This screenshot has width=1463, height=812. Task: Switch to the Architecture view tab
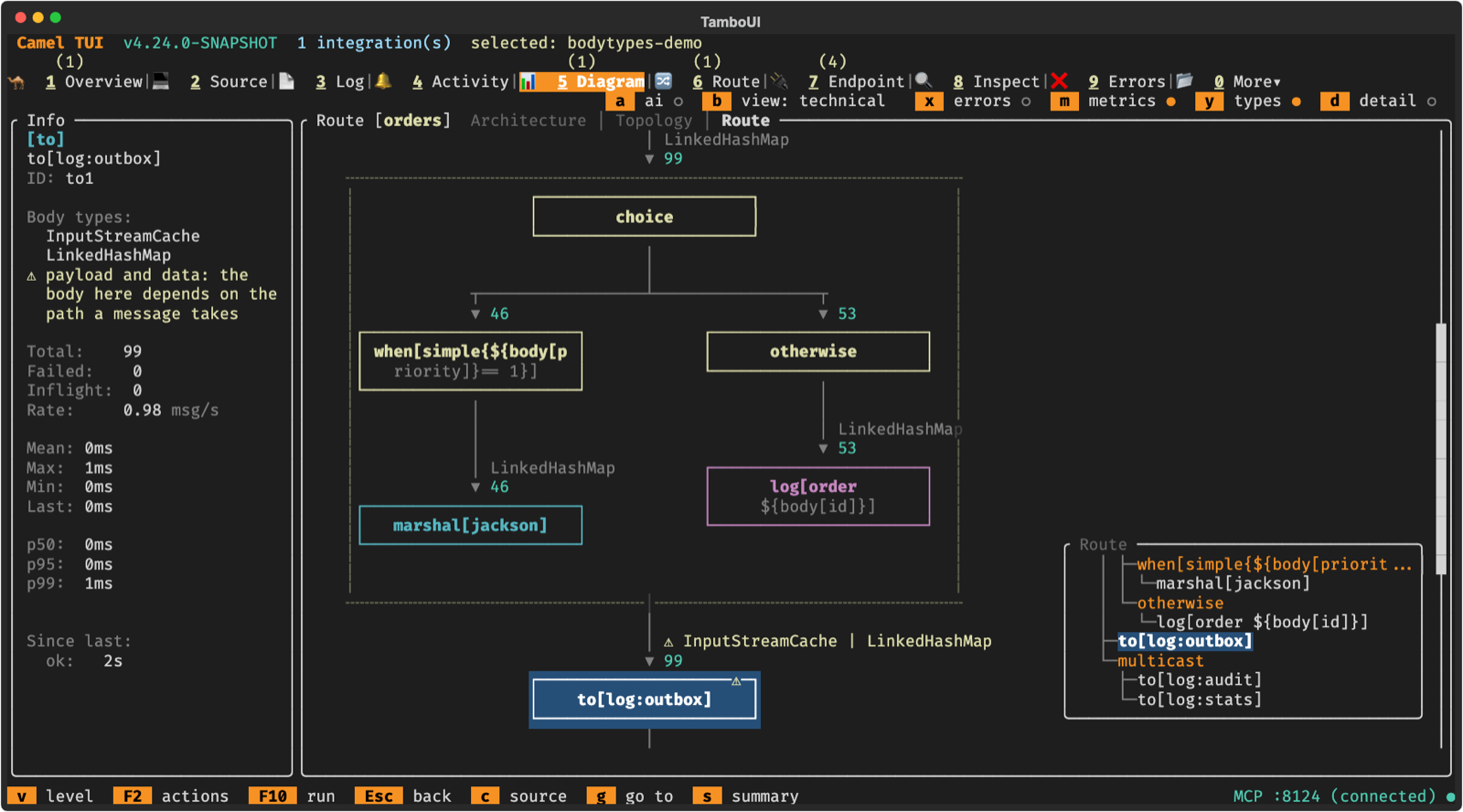point(529,121)
